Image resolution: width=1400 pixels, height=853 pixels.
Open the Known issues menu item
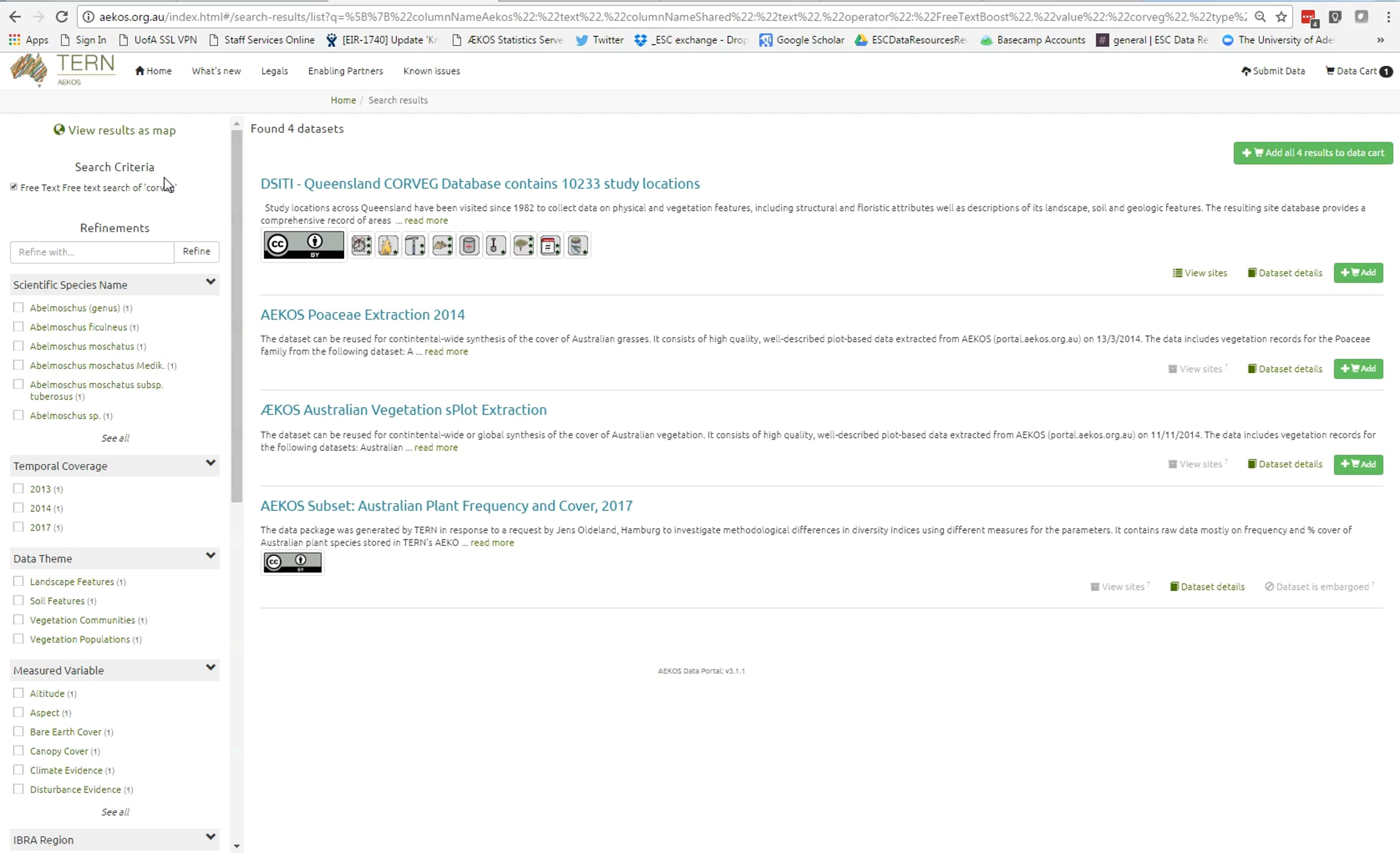[x=431, y=71]
